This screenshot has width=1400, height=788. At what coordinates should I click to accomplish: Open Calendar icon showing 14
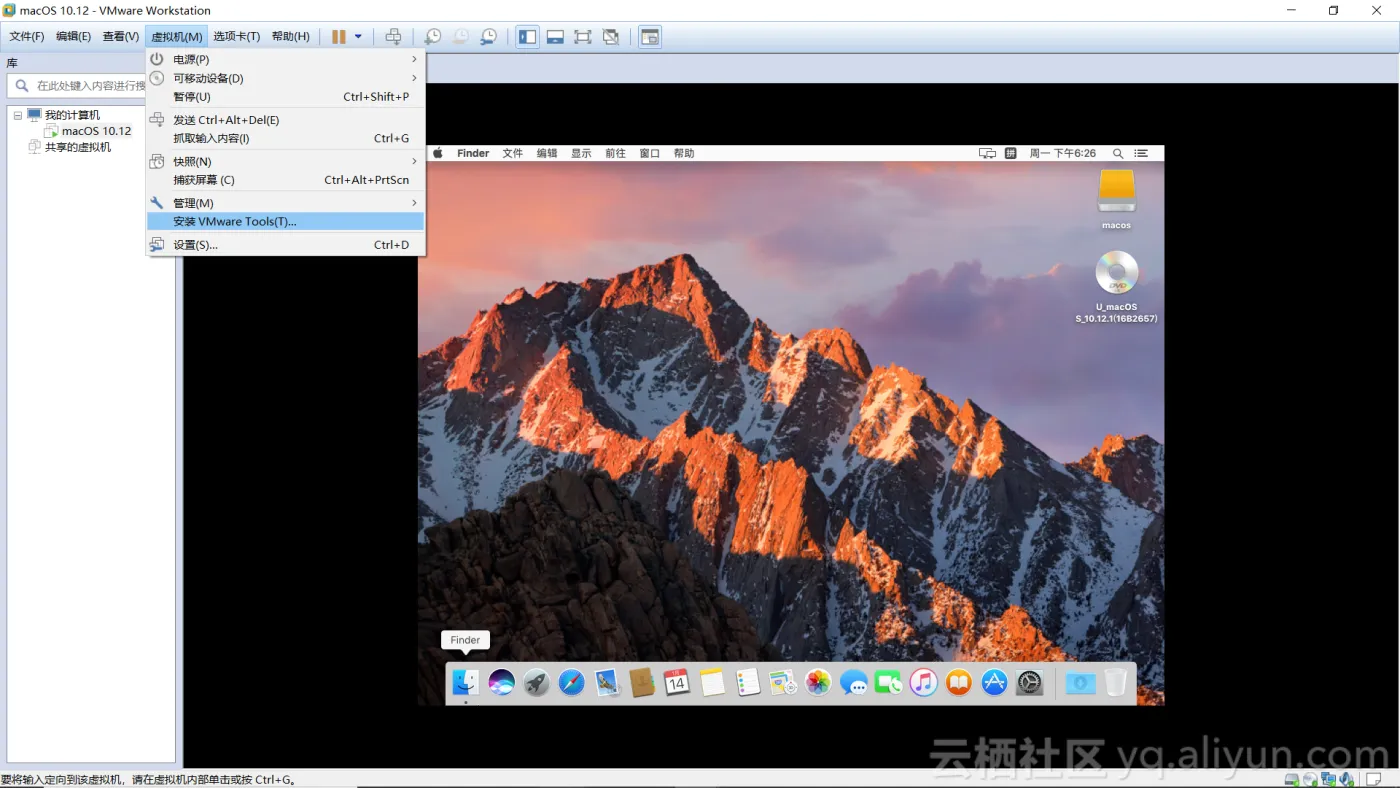point(677,683)
